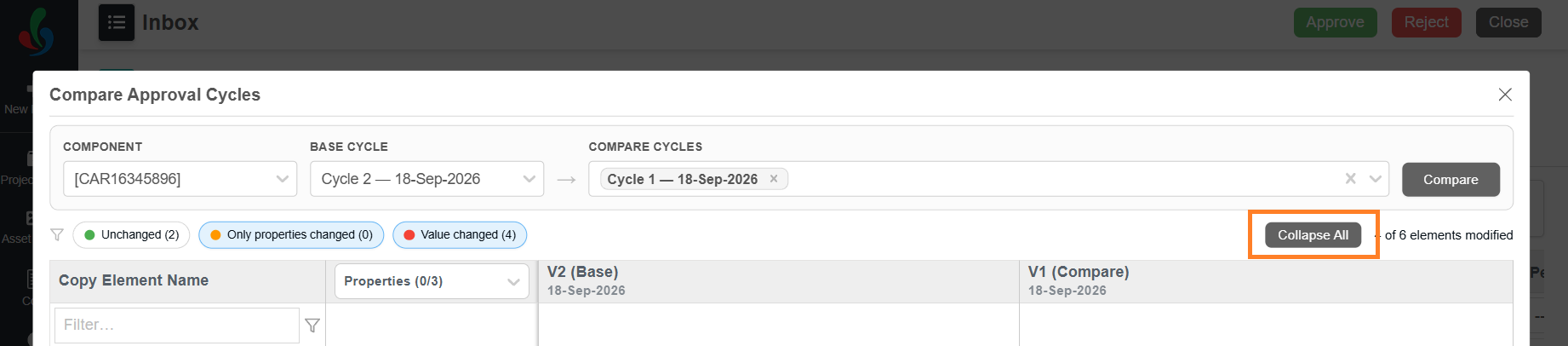Screen dimensions: 1568x346
Task: Click the Inbox list icon
Action: point(117,23)
